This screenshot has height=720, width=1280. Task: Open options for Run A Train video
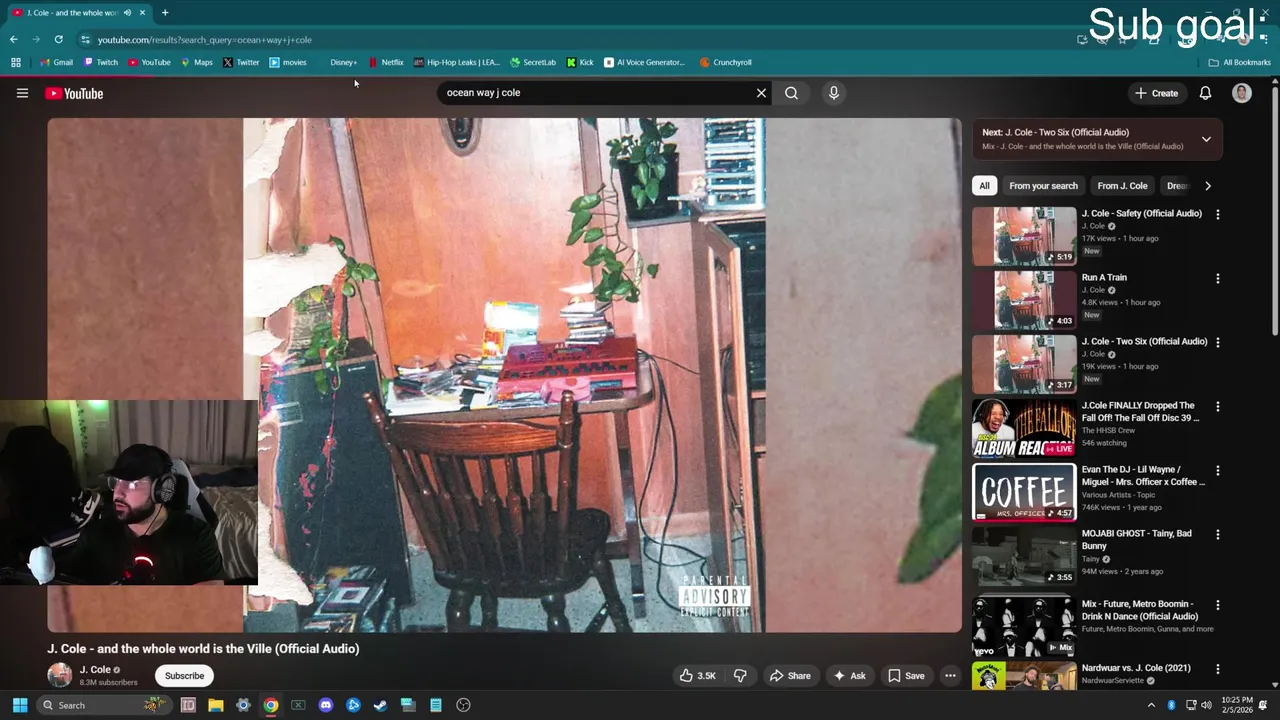point(1217,278)
